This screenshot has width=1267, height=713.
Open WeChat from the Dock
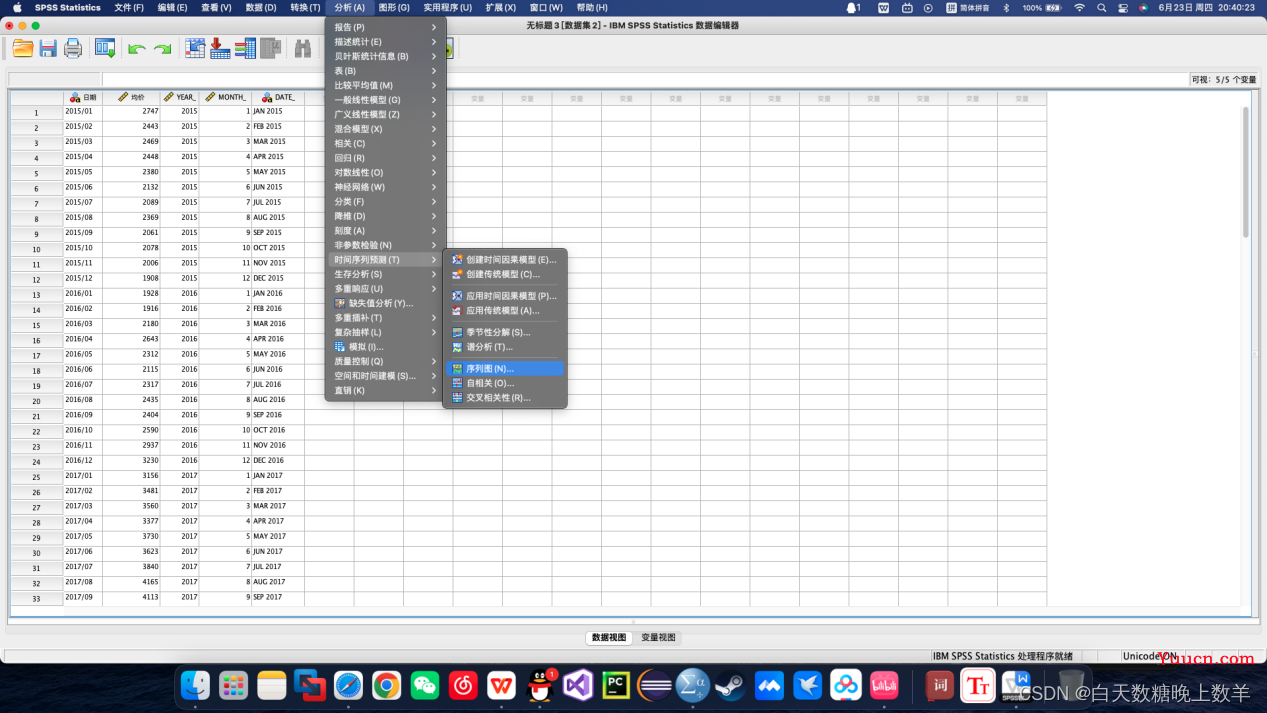(425, 685)
